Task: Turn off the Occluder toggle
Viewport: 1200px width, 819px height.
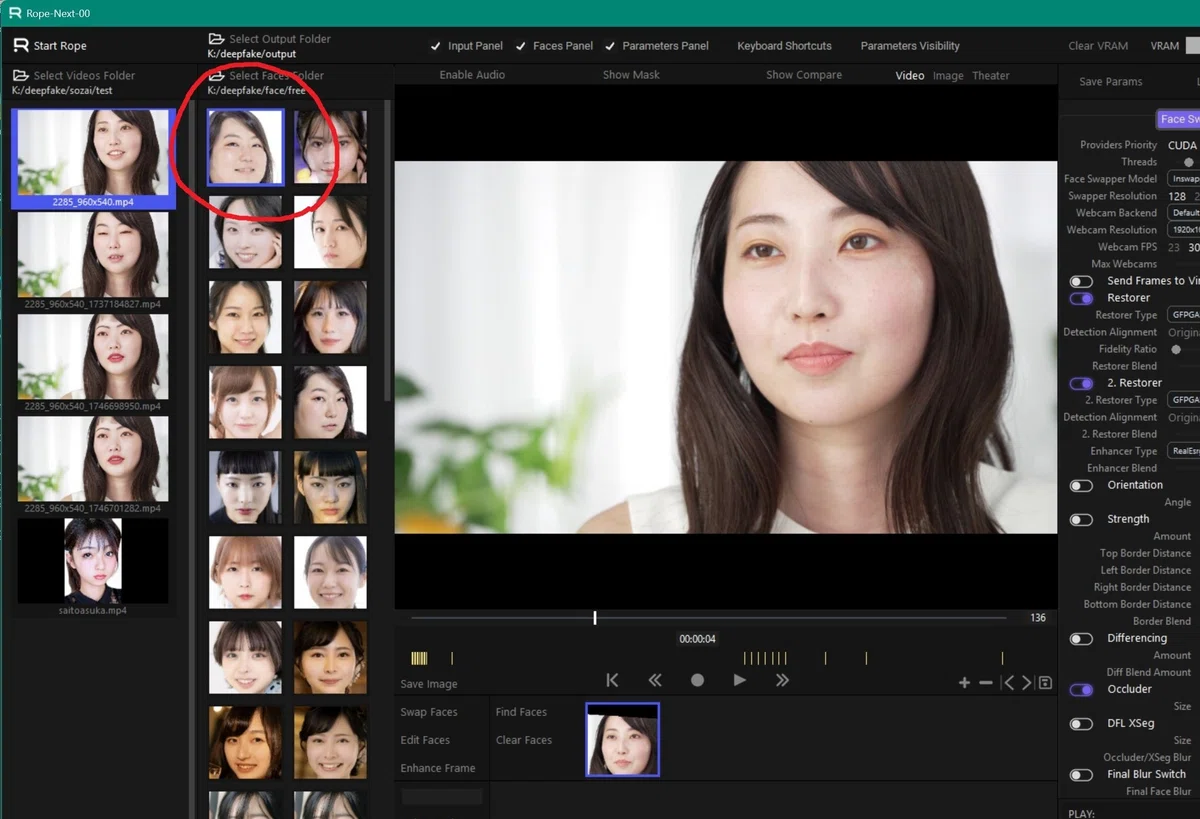Action: point(1081,690)
